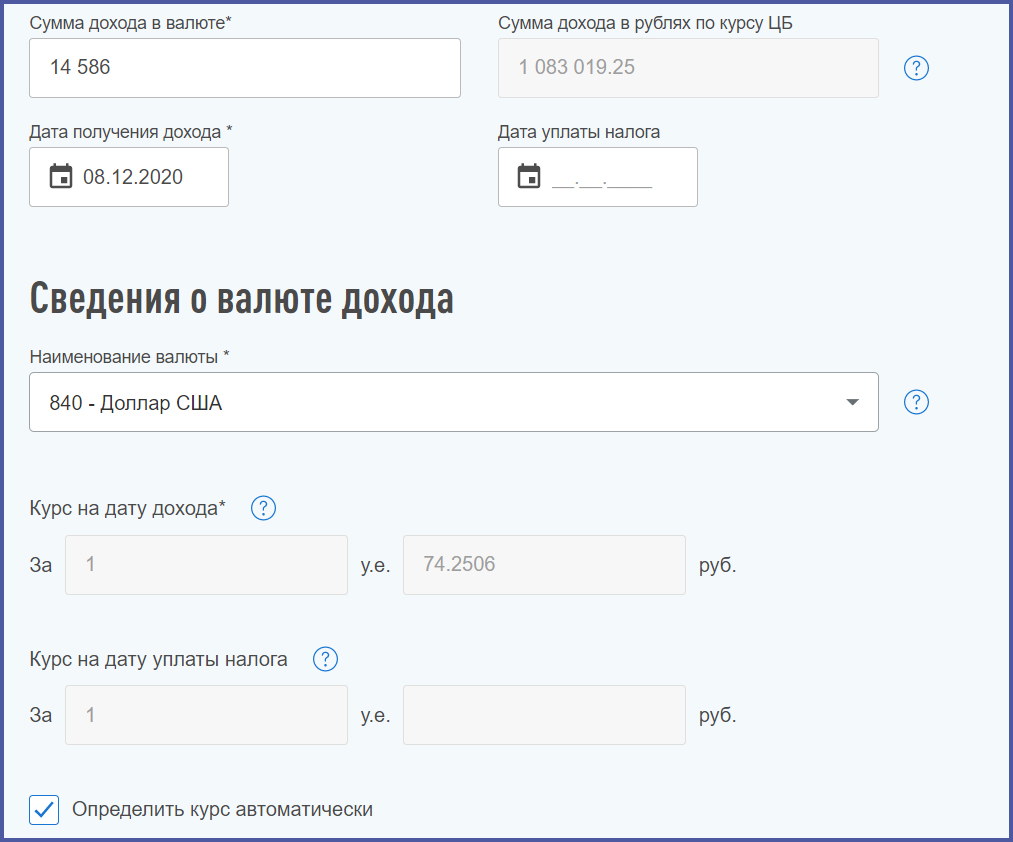Click the dropdown arrow in currency name field
Image resolution: width=1013 pixels, height=842 pixels.
pos(852,402)
